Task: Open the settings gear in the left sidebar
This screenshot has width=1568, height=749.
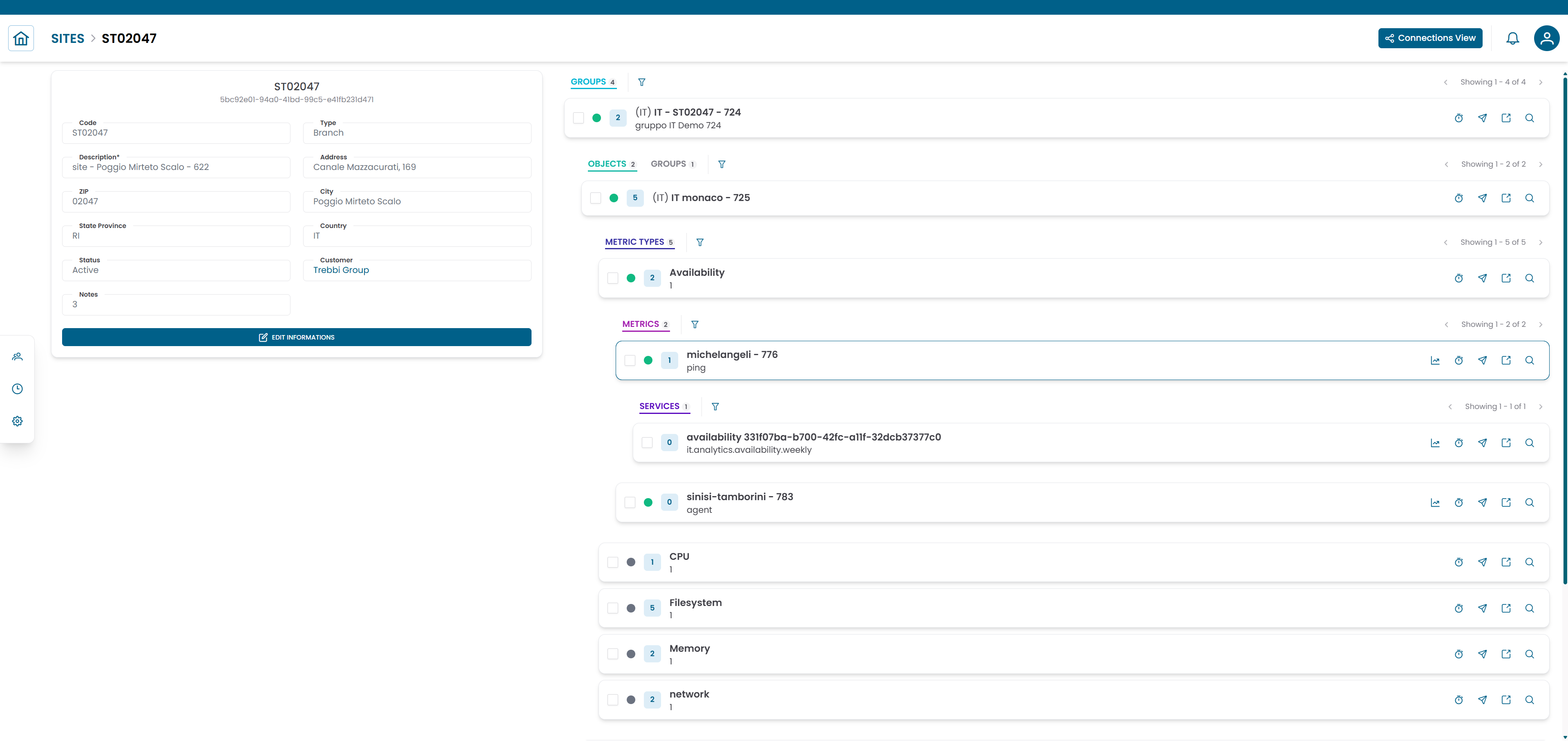Action: coord(18,421)
